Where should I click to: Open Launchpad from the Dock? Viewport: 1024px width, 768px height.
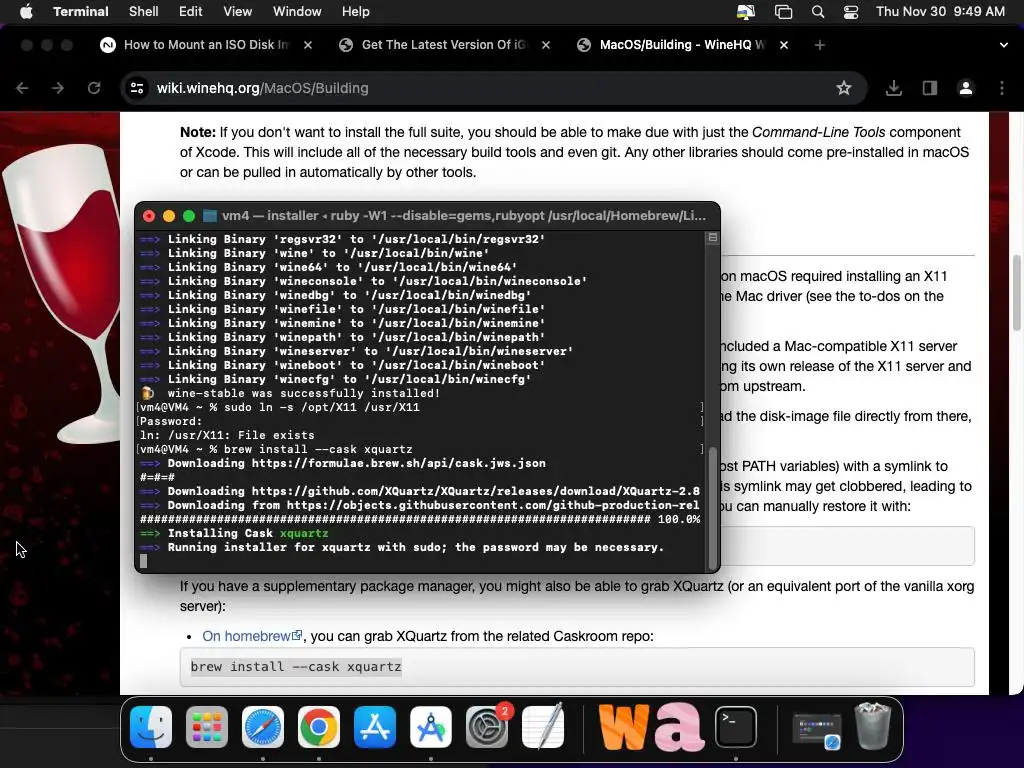207,727
